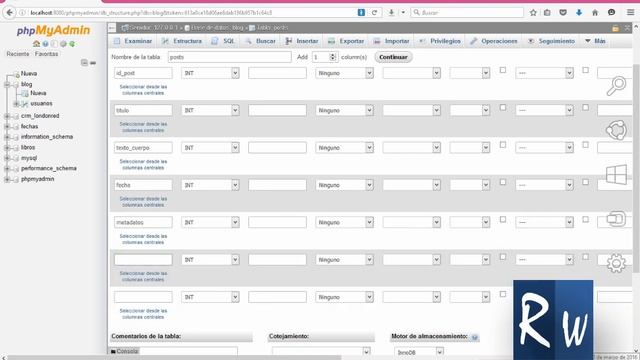
Task: Tick the first checkbox in id_post row
Action: 503,70
